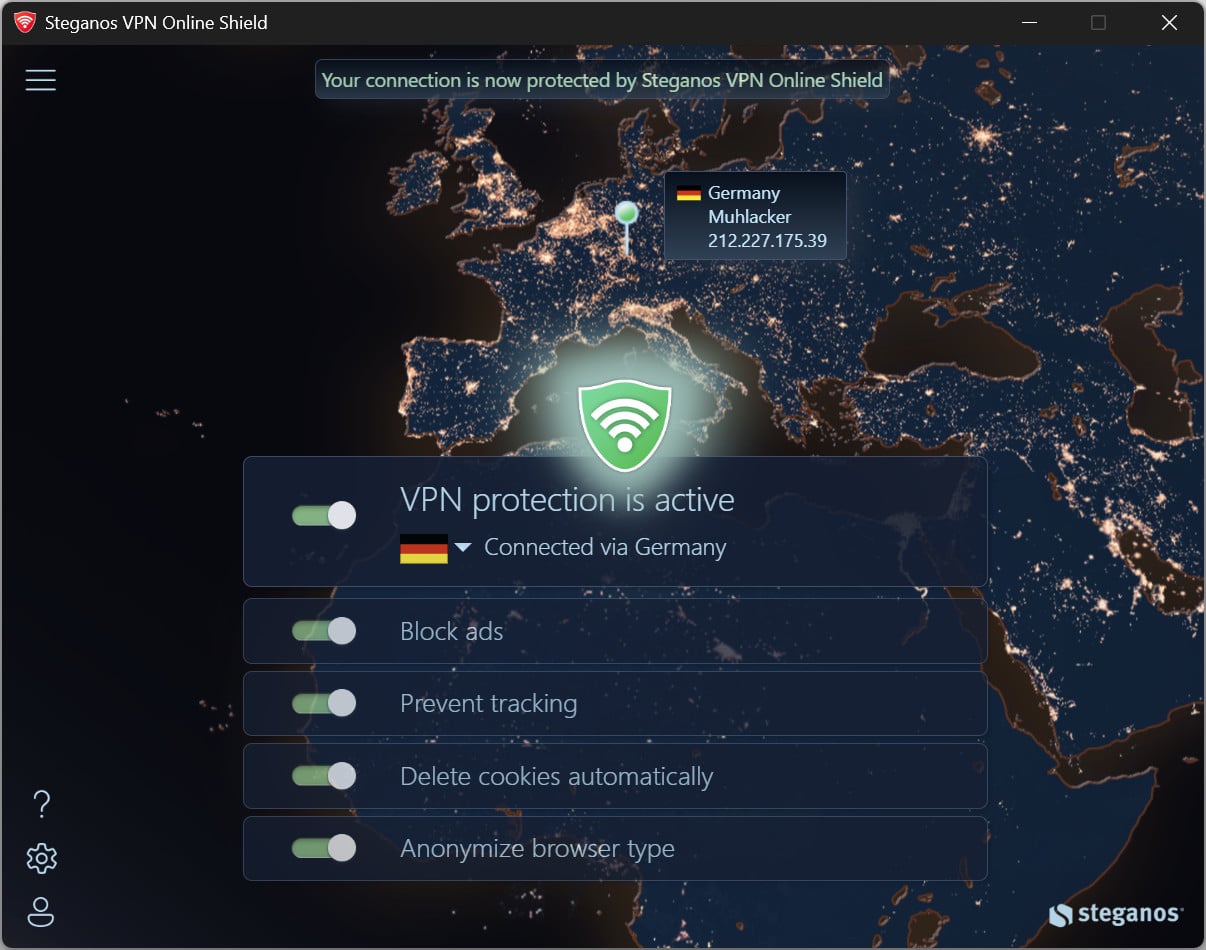
Task: Click the Steganos app icon in title bar
Action: click(24, 22)
